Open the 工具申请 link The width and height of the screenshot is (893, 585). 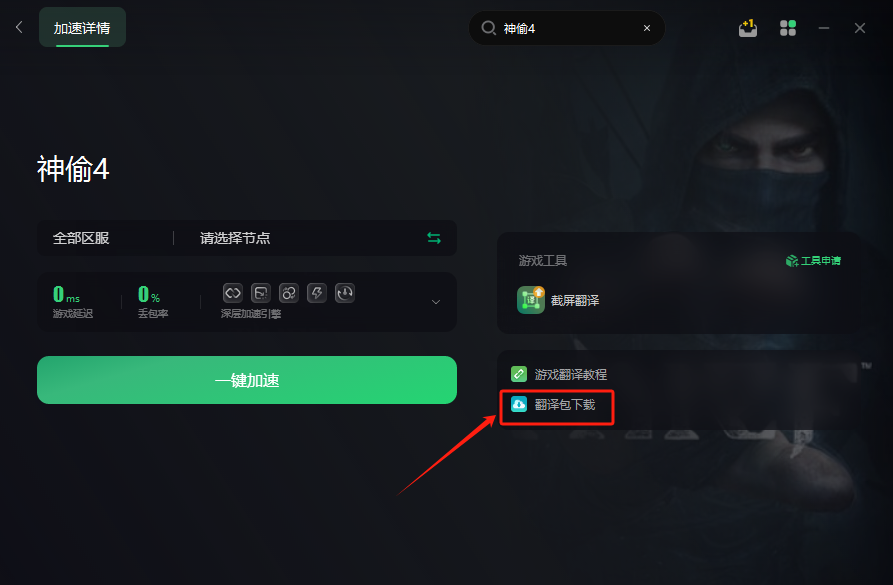pos(813,261)
